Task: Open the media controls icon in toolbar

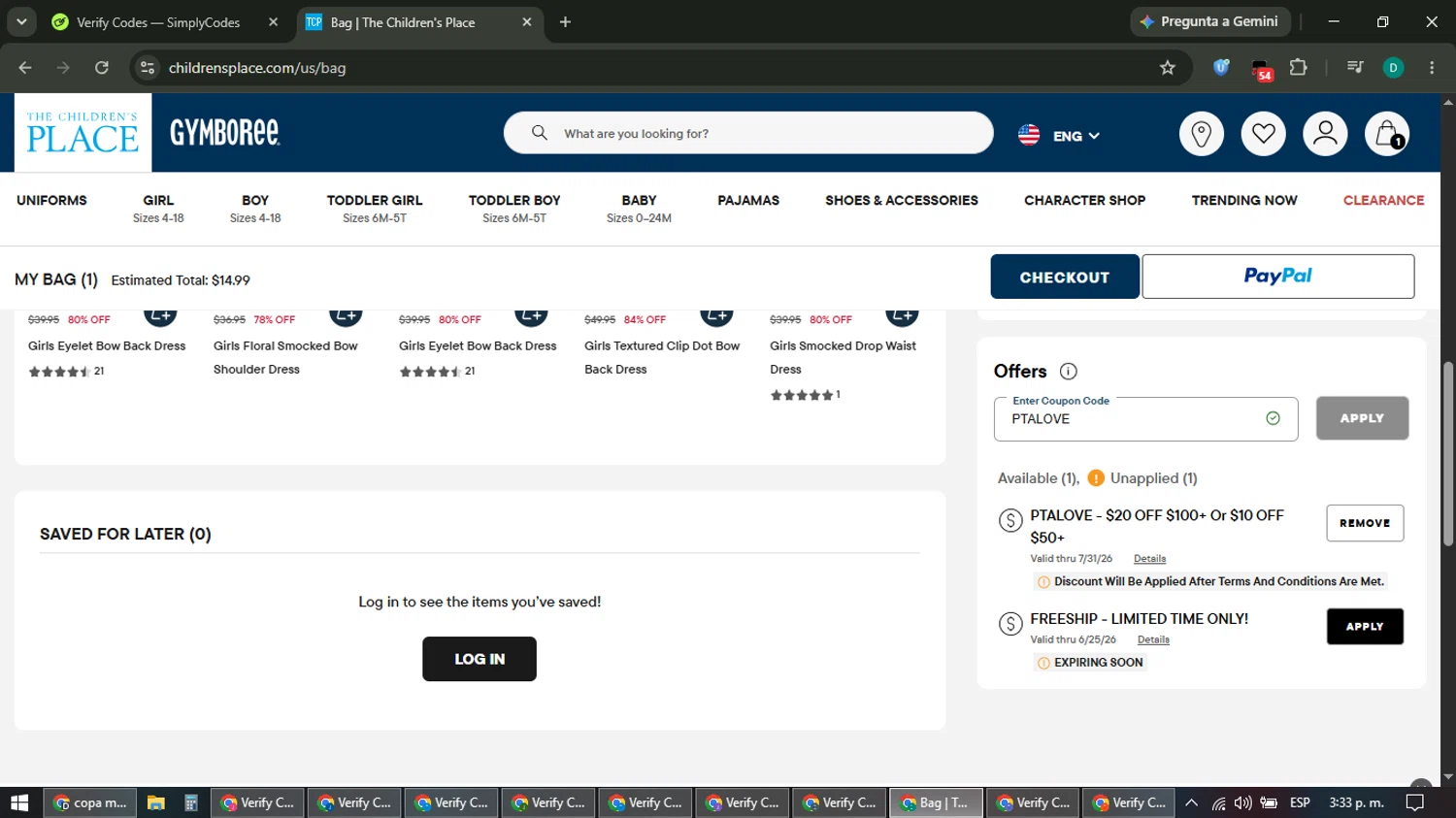Action: tap(1355, 68)
